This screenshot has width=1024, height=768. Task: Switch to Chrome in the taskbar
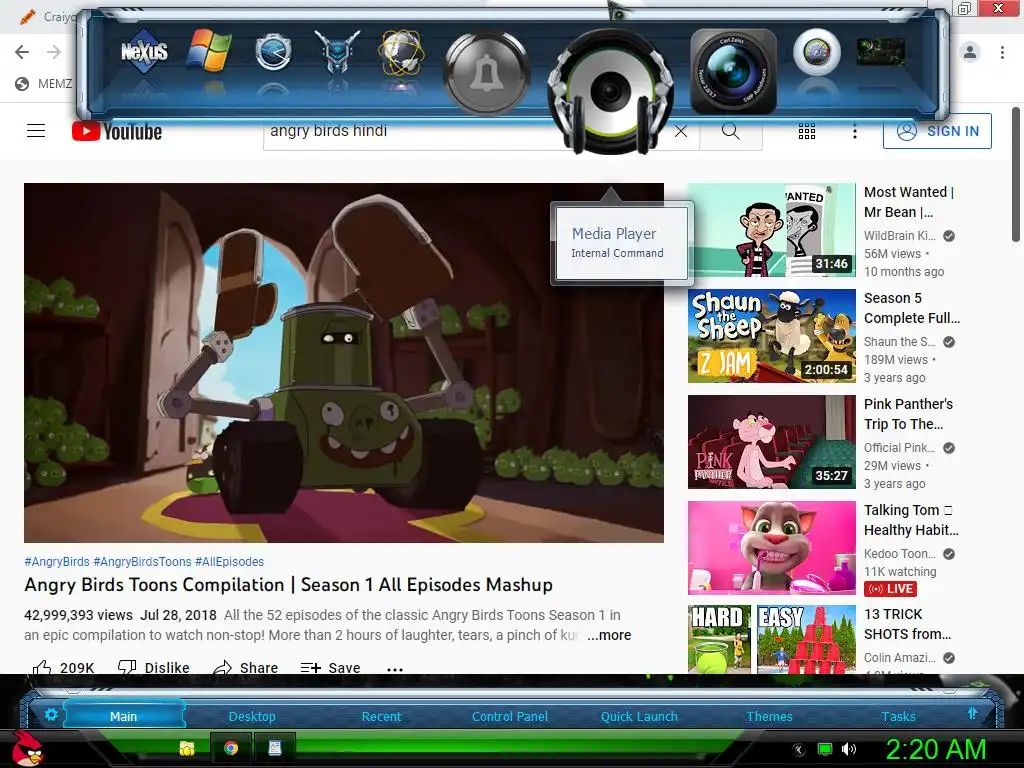pyautogui.click(x=231, y=748)
